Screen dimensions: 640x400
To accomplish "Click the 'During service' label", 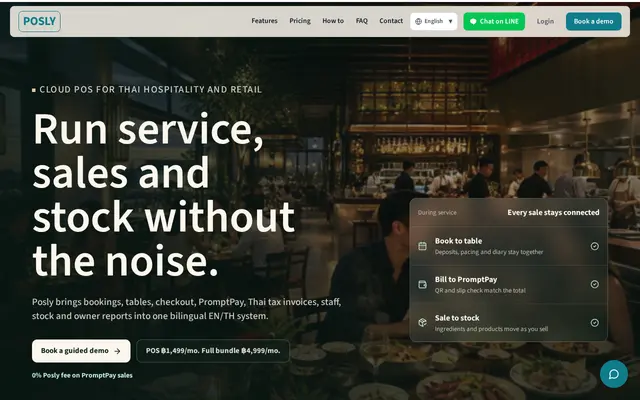I will (437, 213).
